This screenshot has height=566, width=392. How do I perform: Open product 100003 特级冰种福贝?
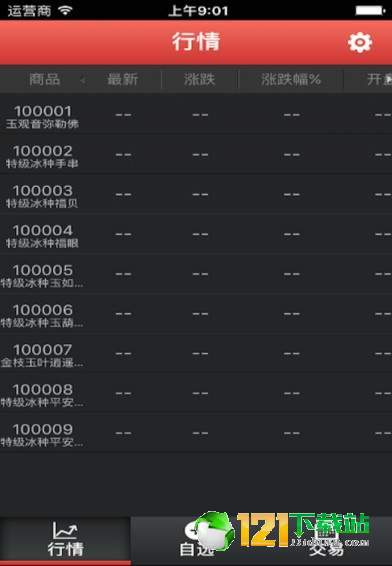click(x=196, y=195)
